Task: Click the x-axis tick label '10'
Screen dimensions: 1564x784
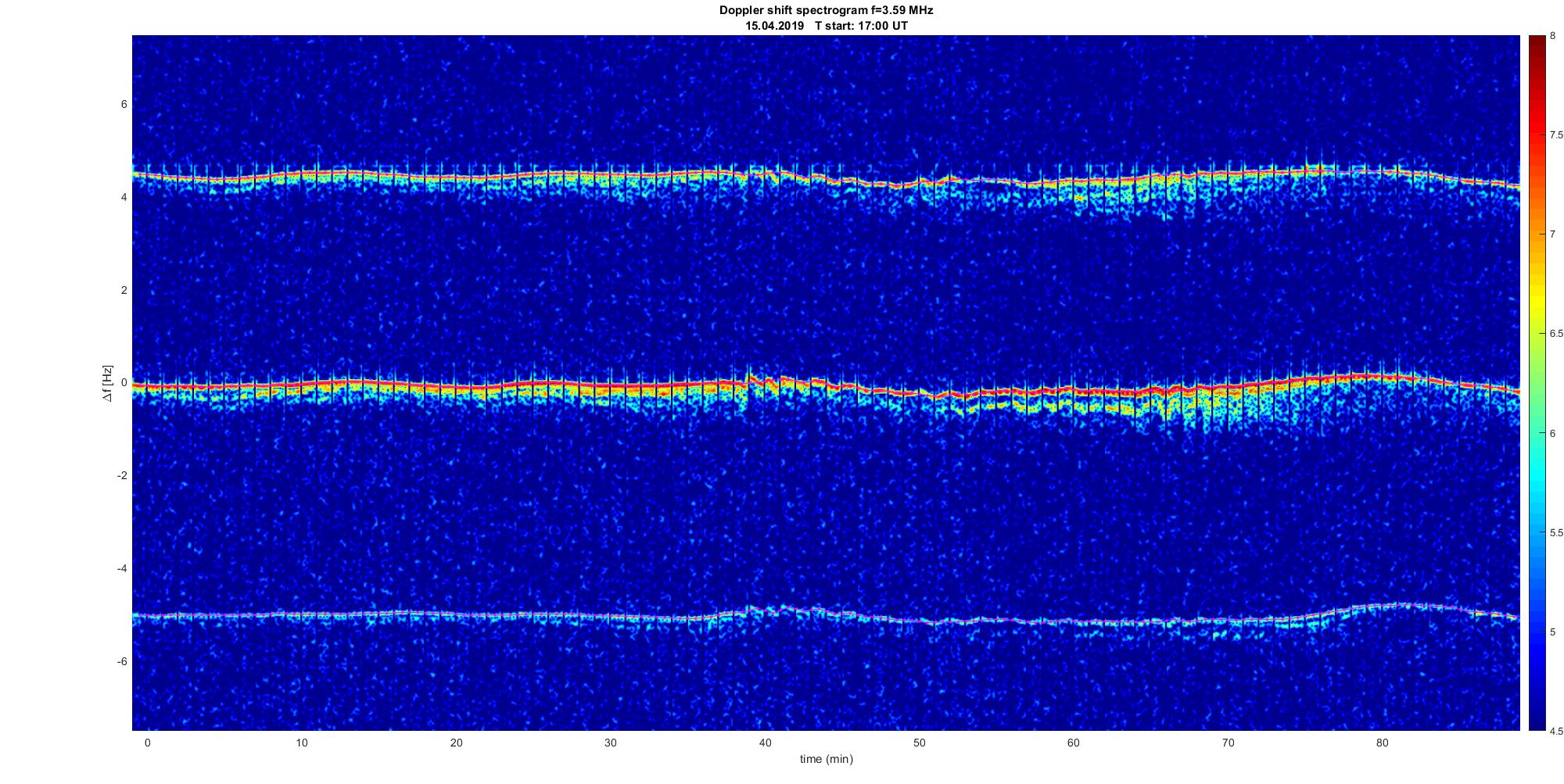Action: [x=302, y=743]
